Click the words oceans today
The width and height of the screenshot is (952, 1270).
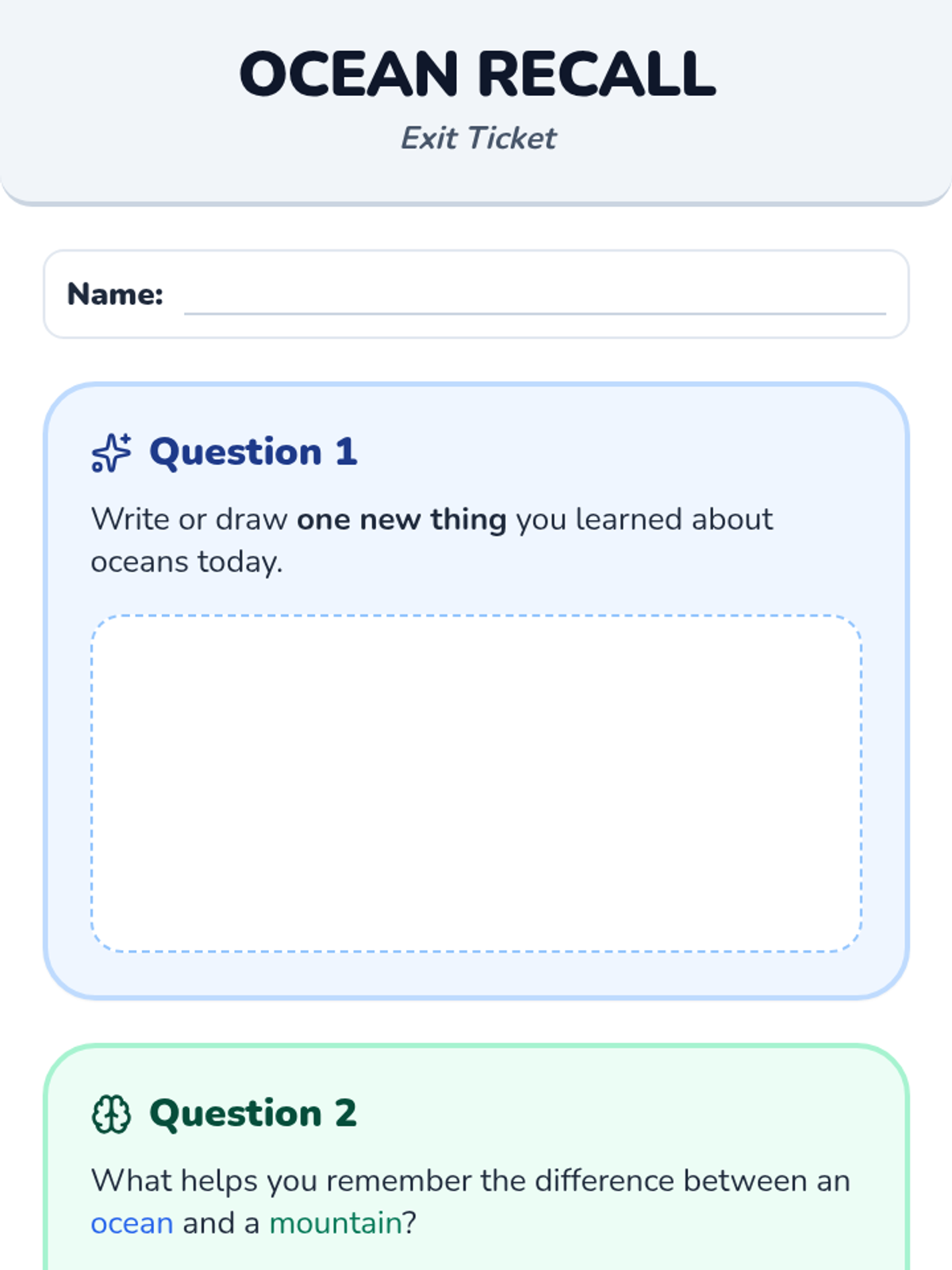(x=186, y=562)
